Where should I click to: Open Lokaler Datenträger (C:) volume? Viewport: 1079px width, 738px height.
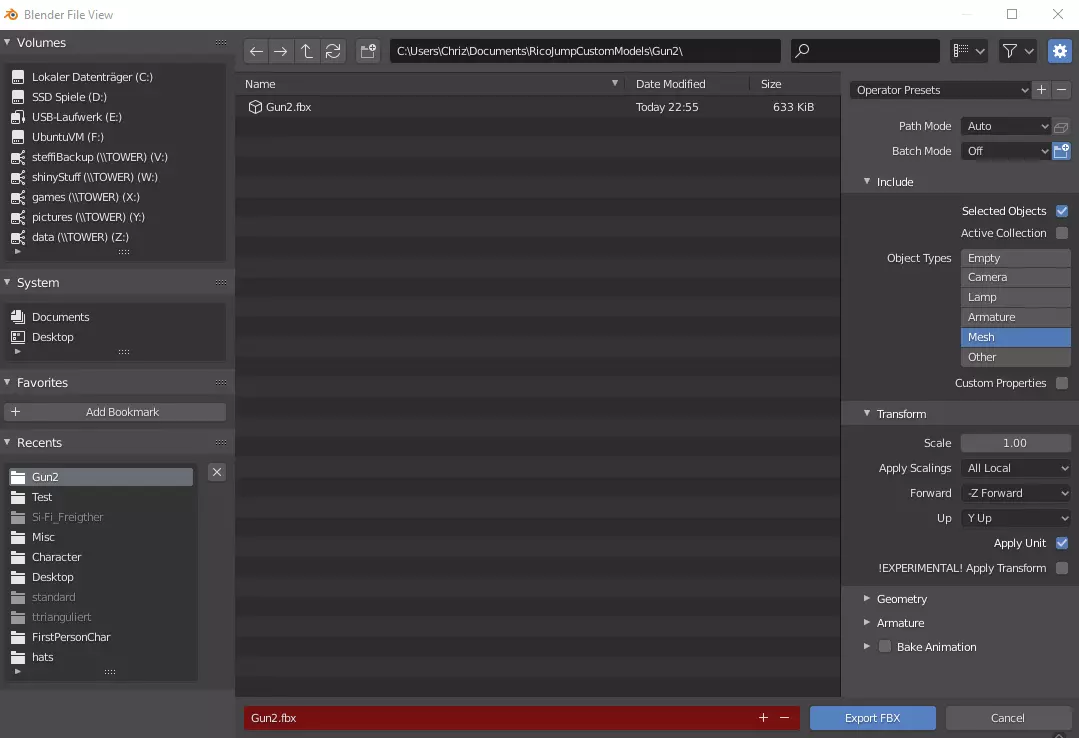click(114, 77)
